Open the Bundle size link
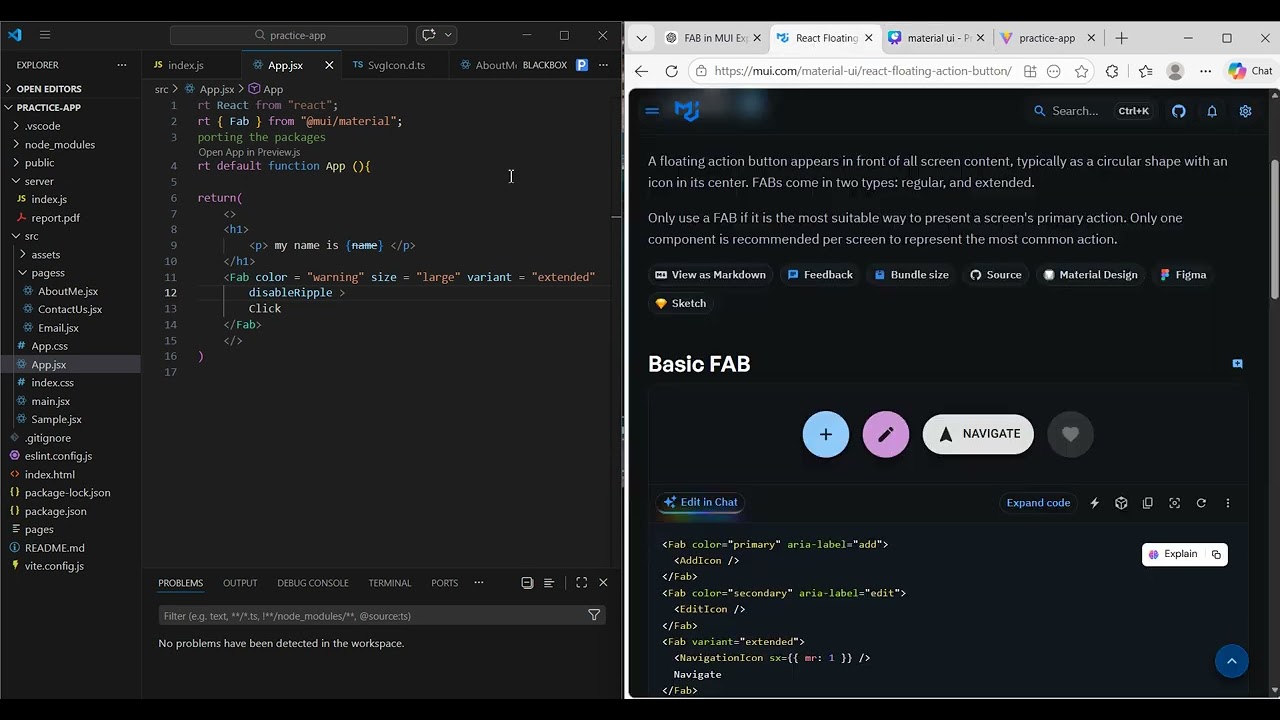 click(911, 275)
